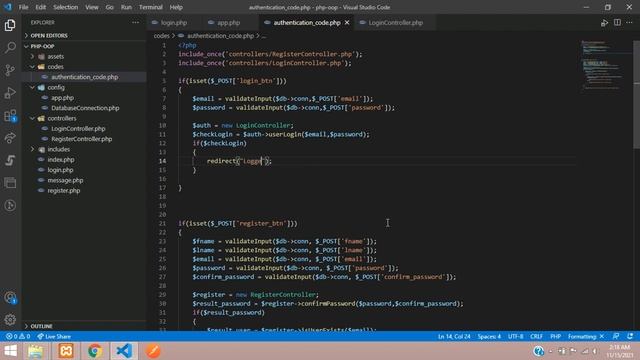Click Ln 14, Col 24 in status bar
The height and width of the screenshot is (360, 640).
pyautogui.click(x=454, y=336)
